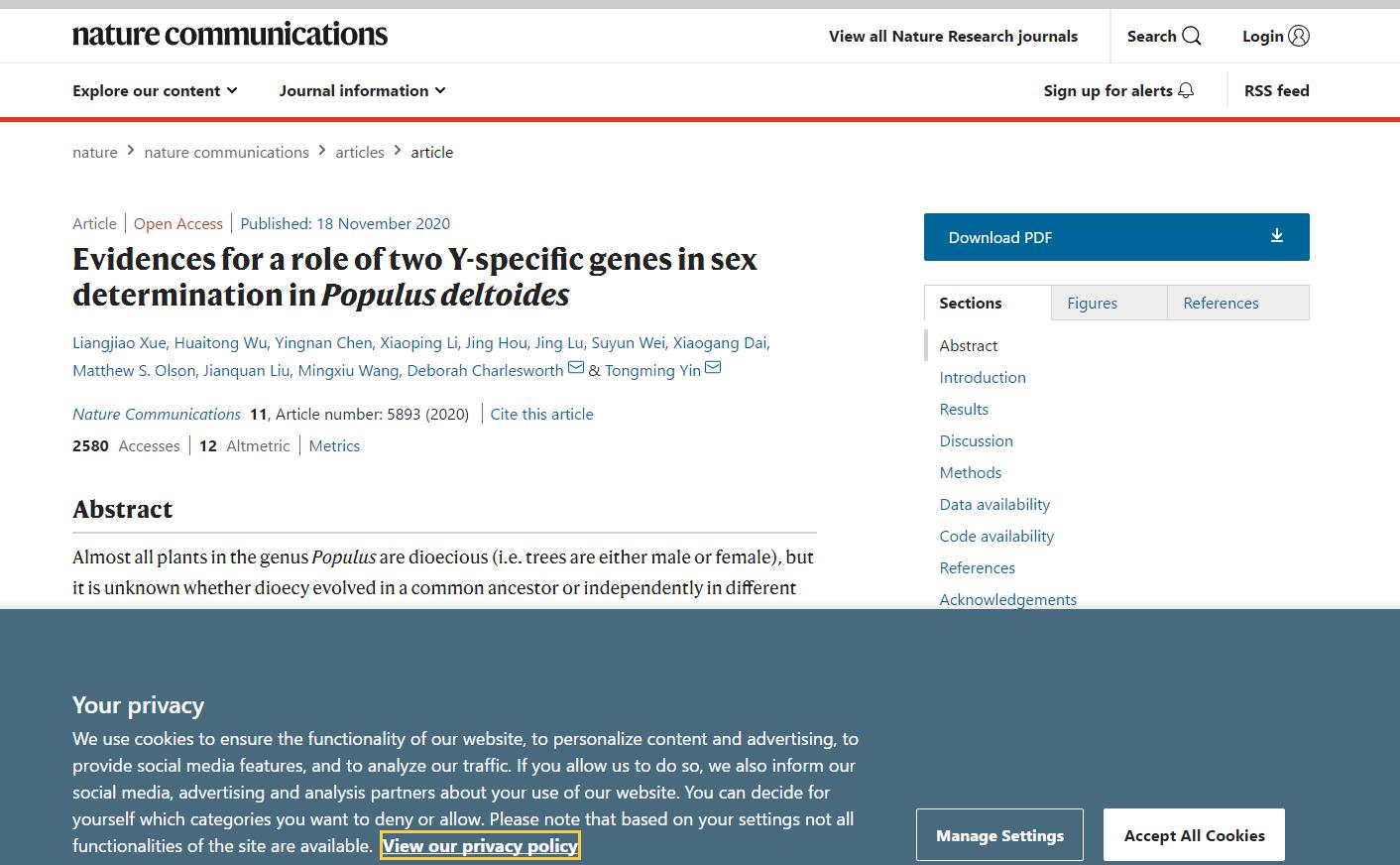The image size is (1400, 865).
Task: Open author Suyun Wei's details
Action: pyautogui.click(x=628, y=342)
